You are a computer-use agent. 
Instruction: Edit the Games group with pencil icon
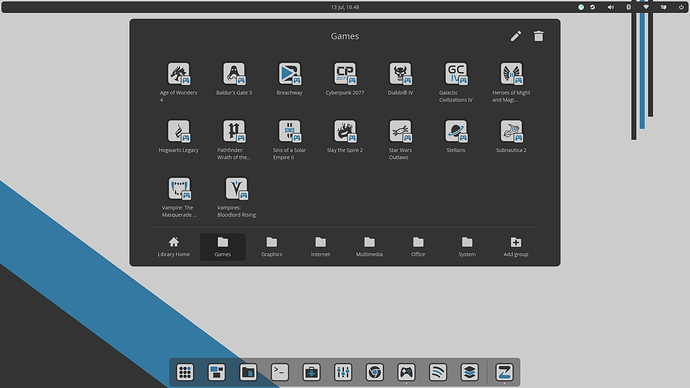pos(516,36)
